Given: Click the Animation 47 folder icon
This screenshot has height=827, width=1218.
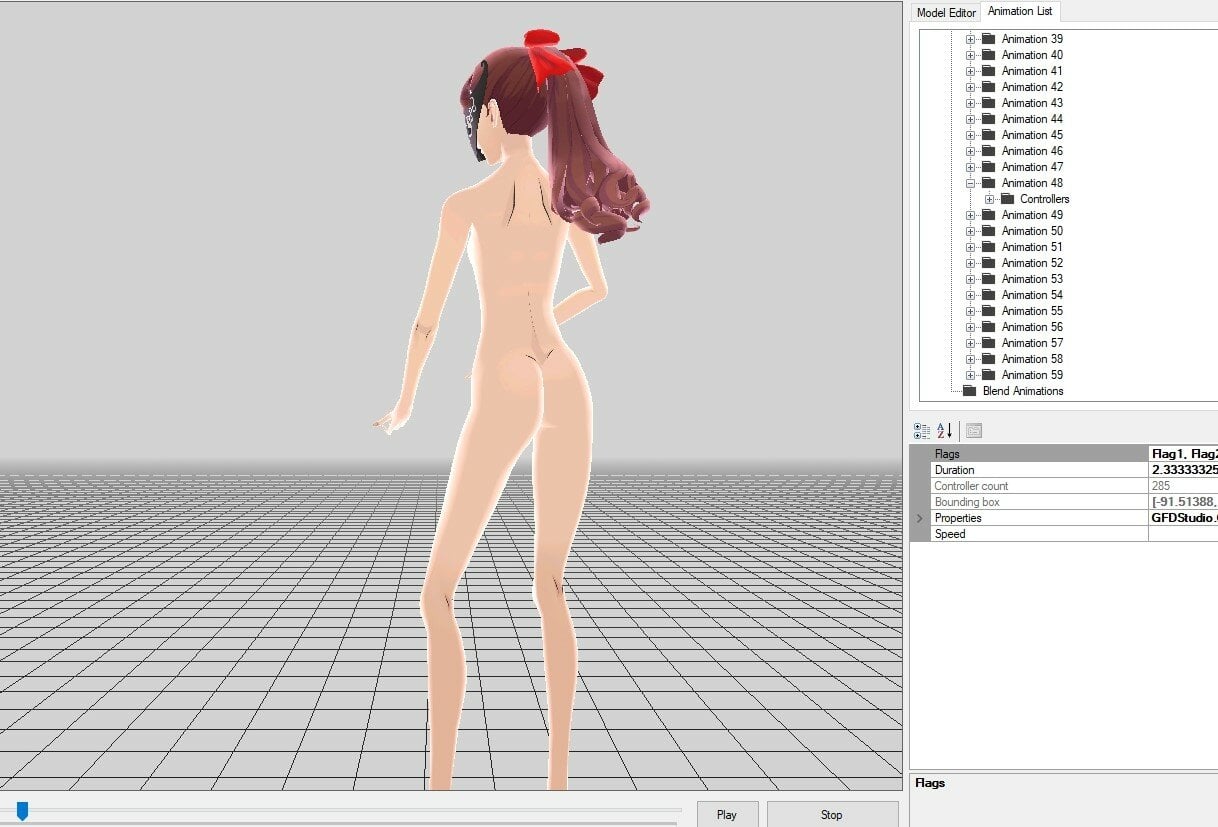Looking at the screenshot, I should [988, 167].
